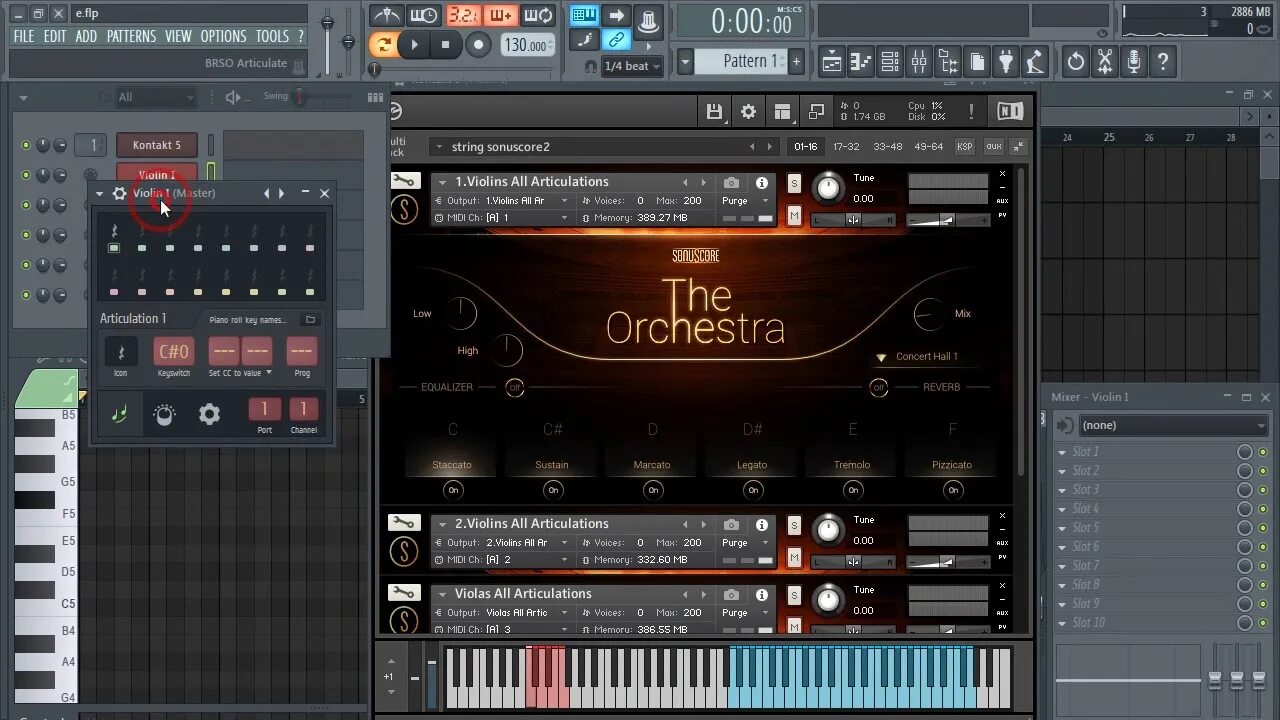
Task: Open the Playlist view icon
Action: pos(832,62)
